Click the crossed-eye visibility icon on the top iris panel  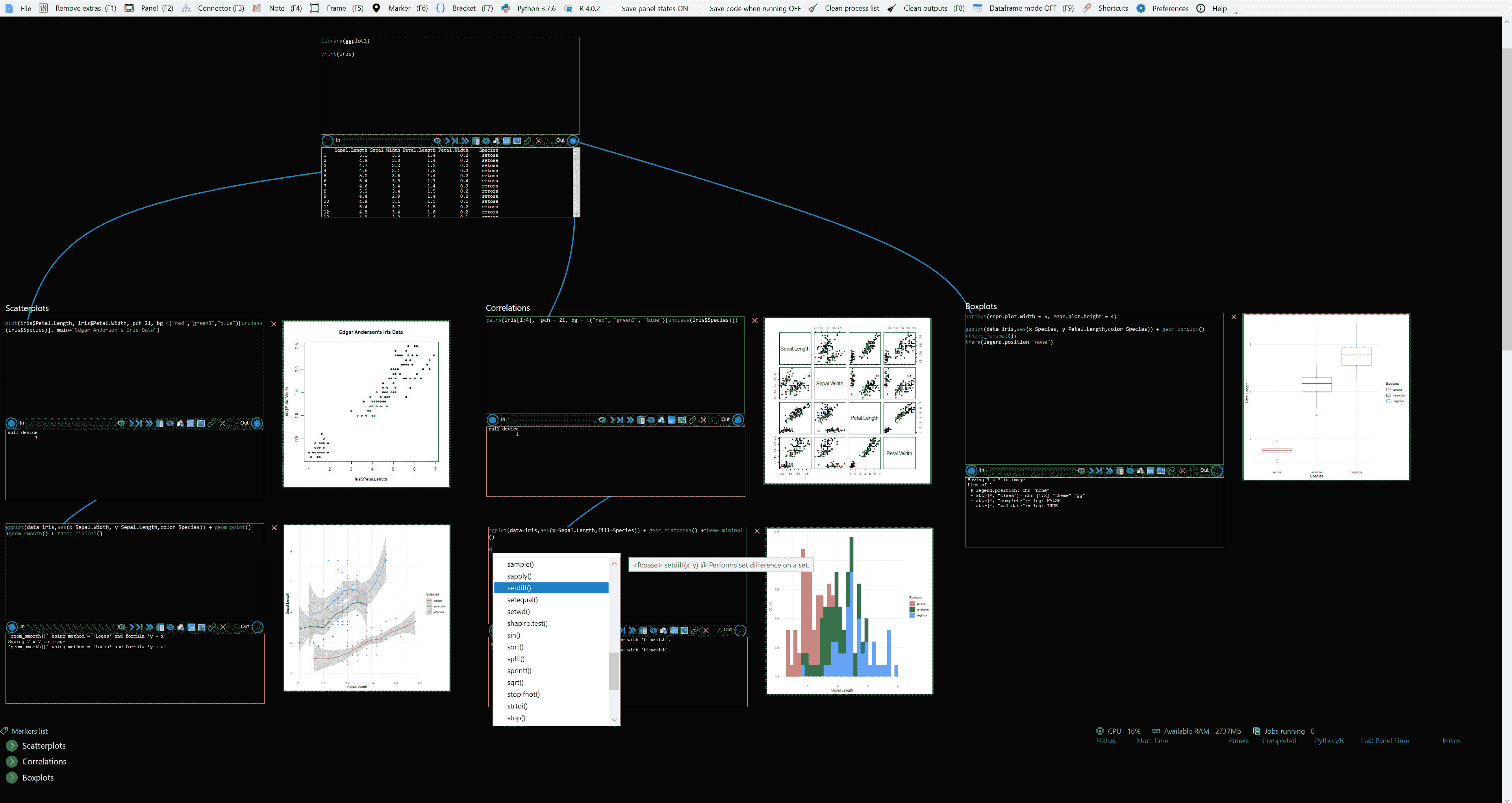(486, 141)
